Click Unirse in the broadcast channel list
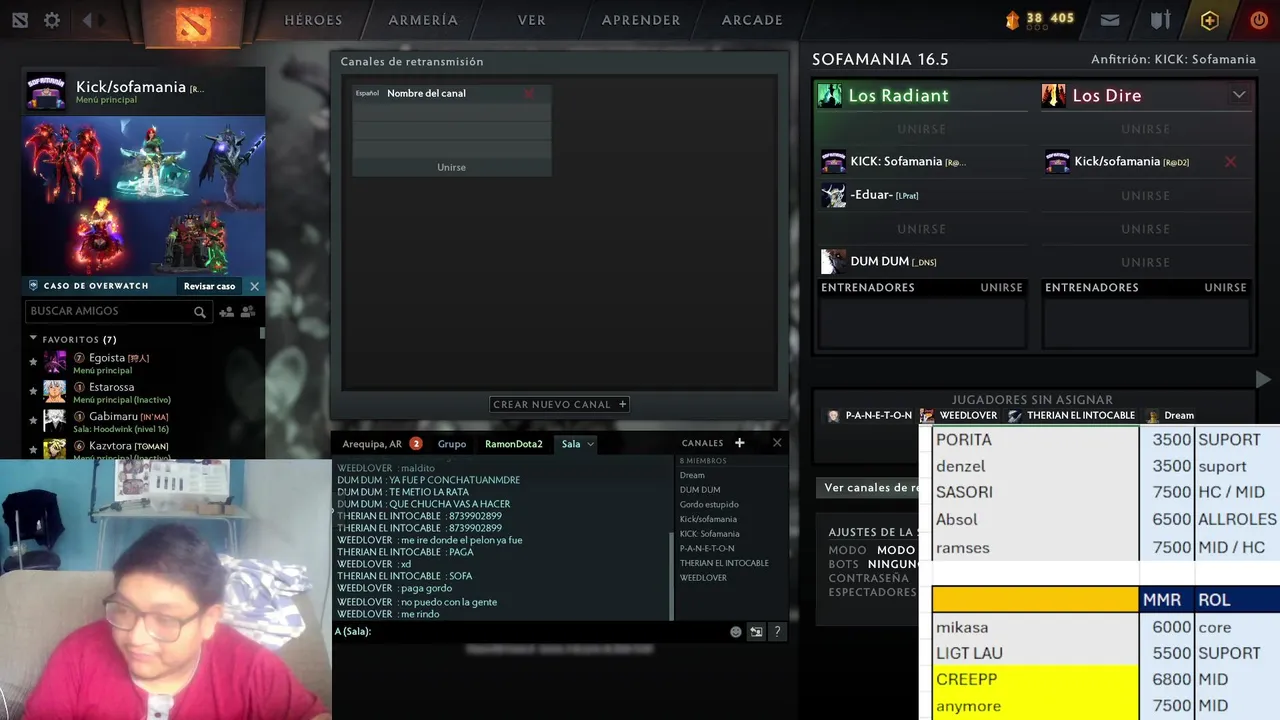 451,167
